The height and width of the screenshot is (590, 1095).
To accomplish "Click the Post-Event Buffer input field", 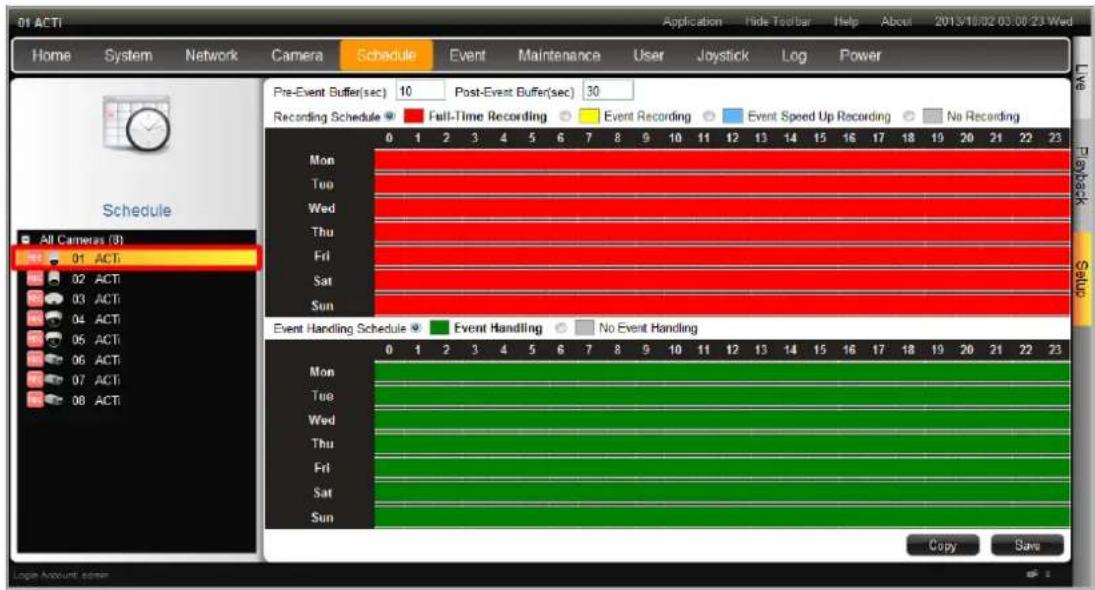I will pos(608,91).
